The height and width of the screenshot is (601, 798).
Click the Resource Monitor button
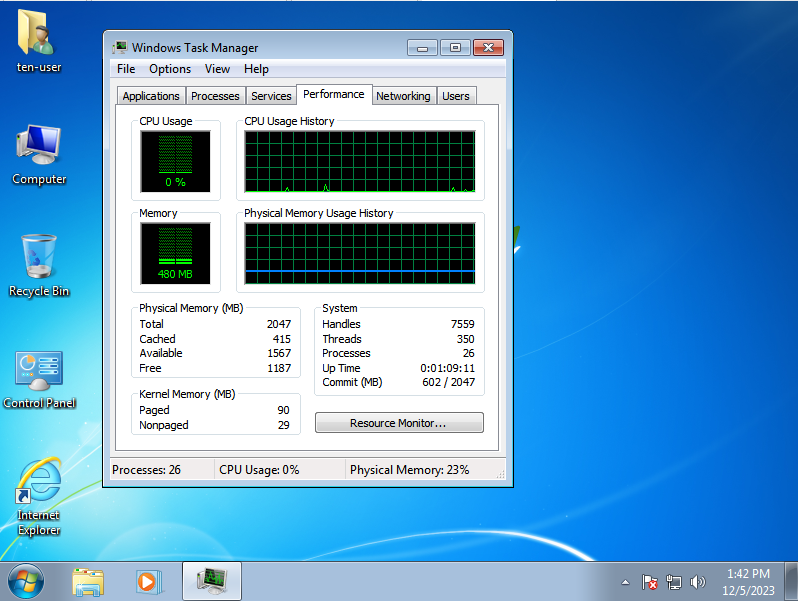399,423
